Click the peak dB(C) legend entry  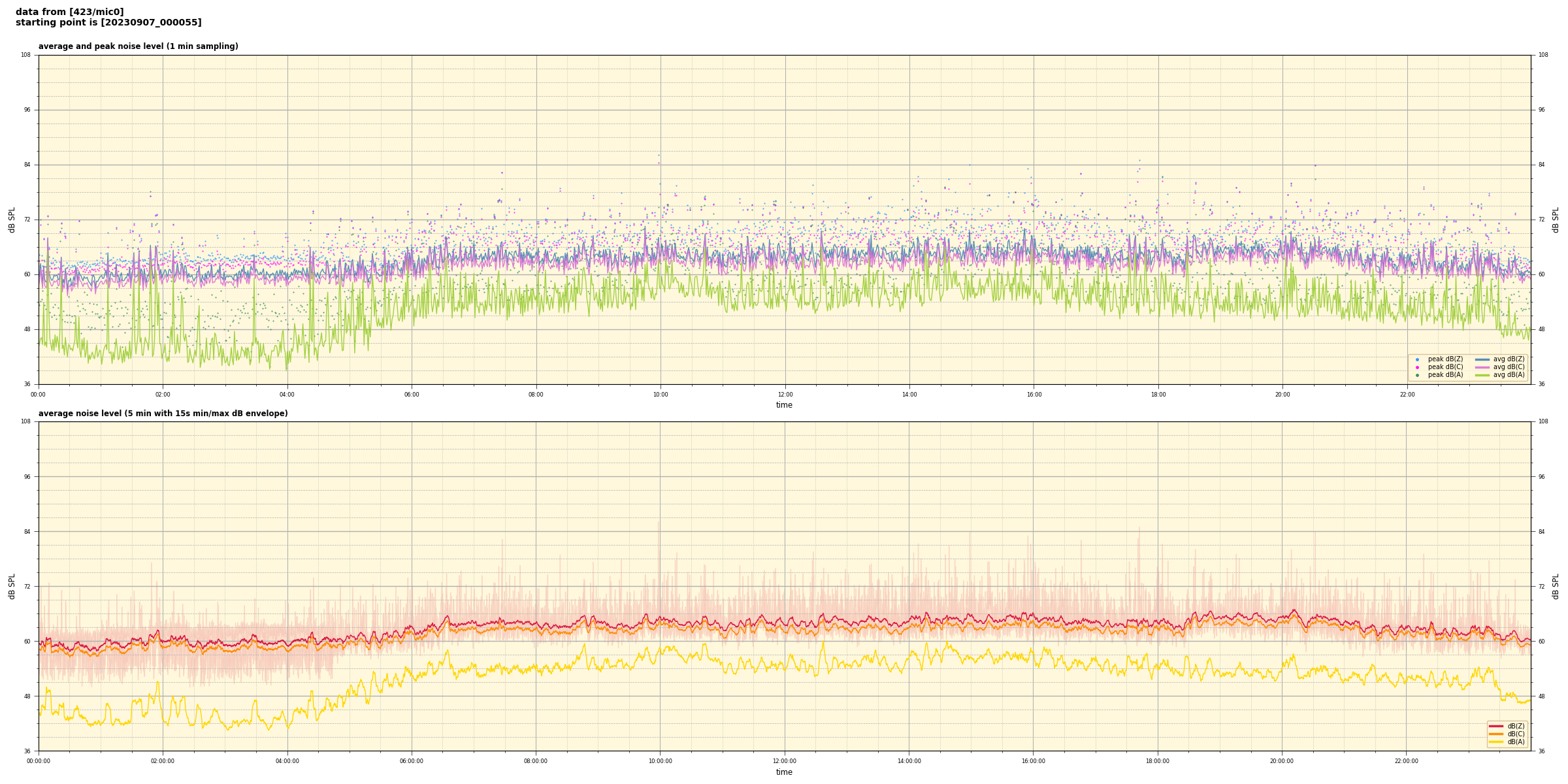[x=1445, y=367]
